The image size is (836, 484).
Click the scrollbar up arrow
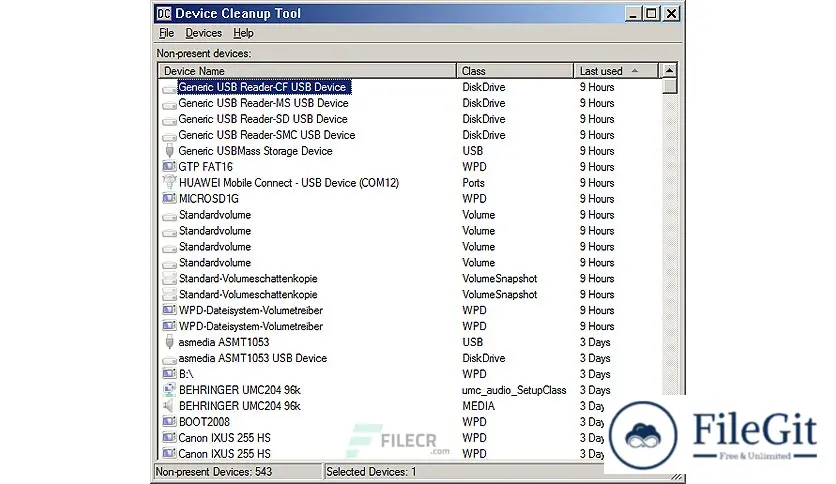669,70
